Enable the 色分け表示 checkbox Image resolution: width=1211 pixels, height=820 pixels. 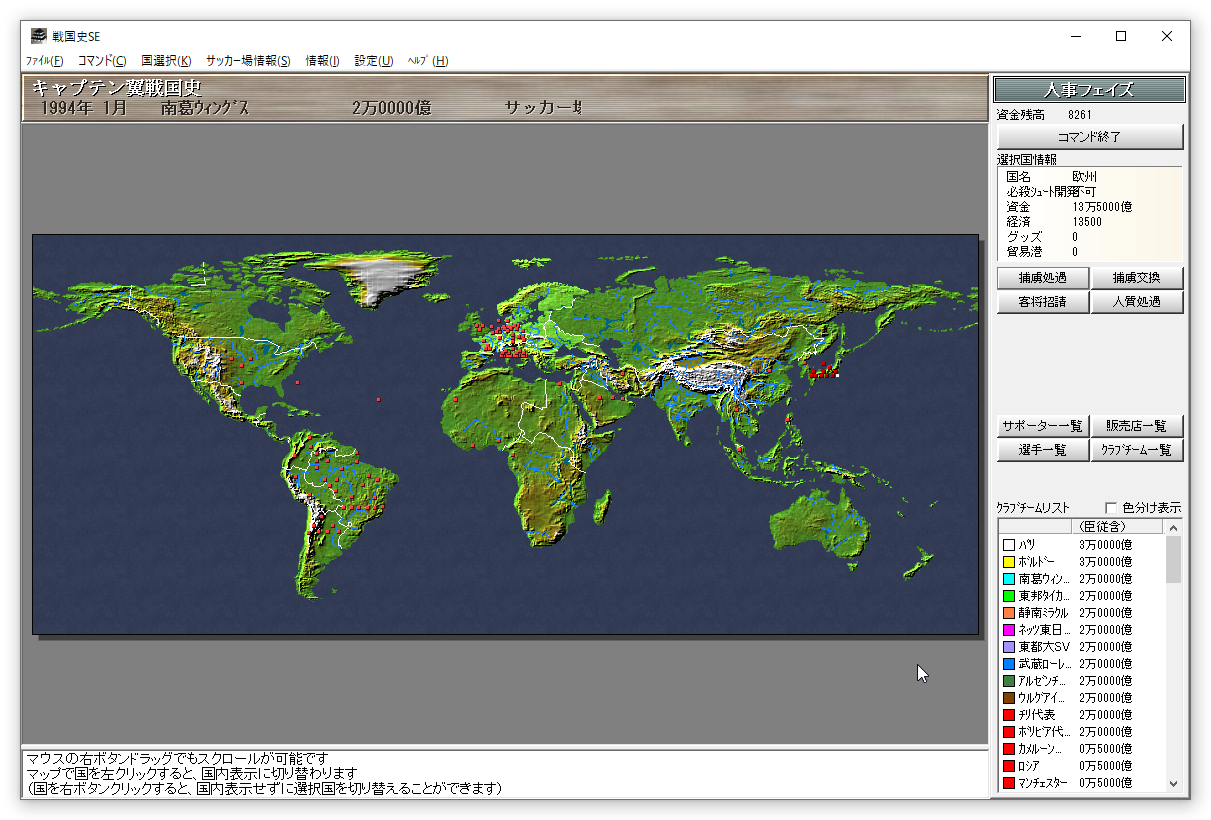point(1110,508)
